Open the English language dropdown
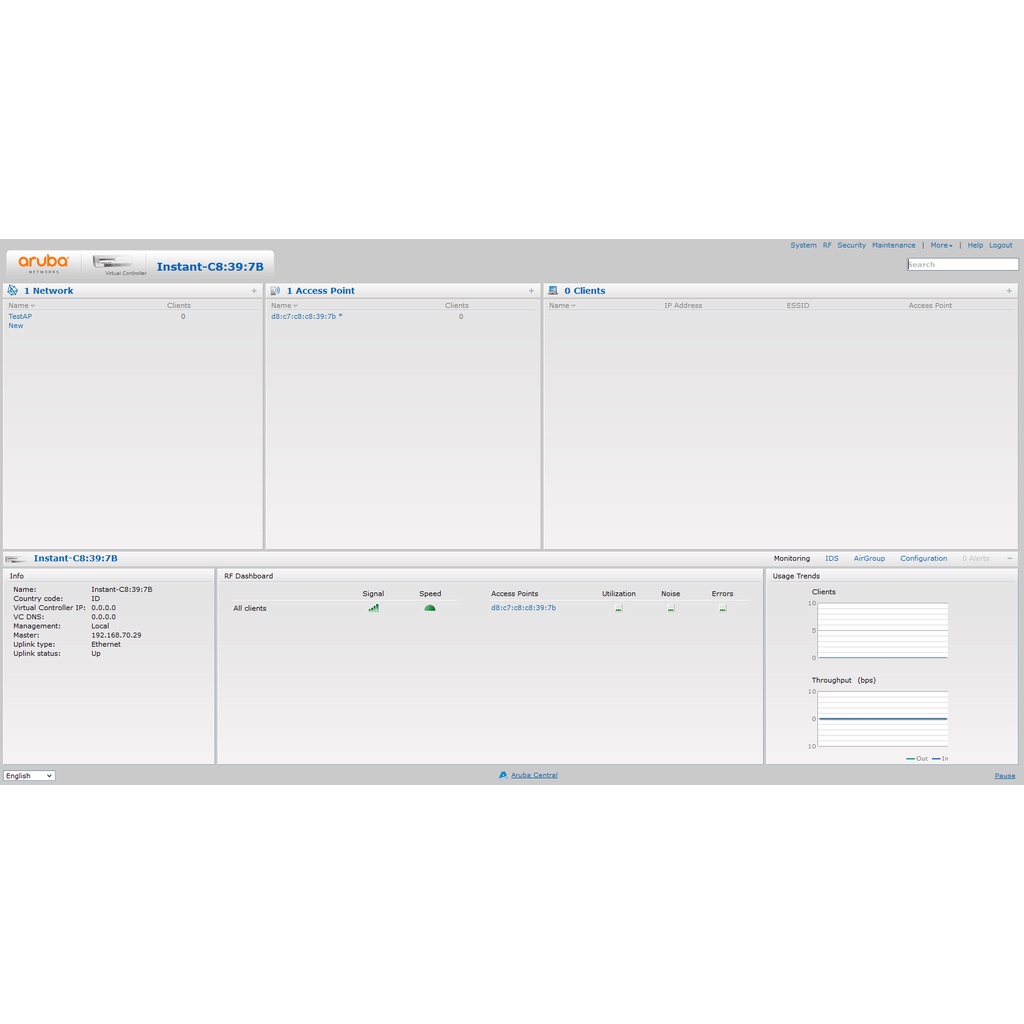The height and width of the screenshot is (1024, 1024). point(29,776)
